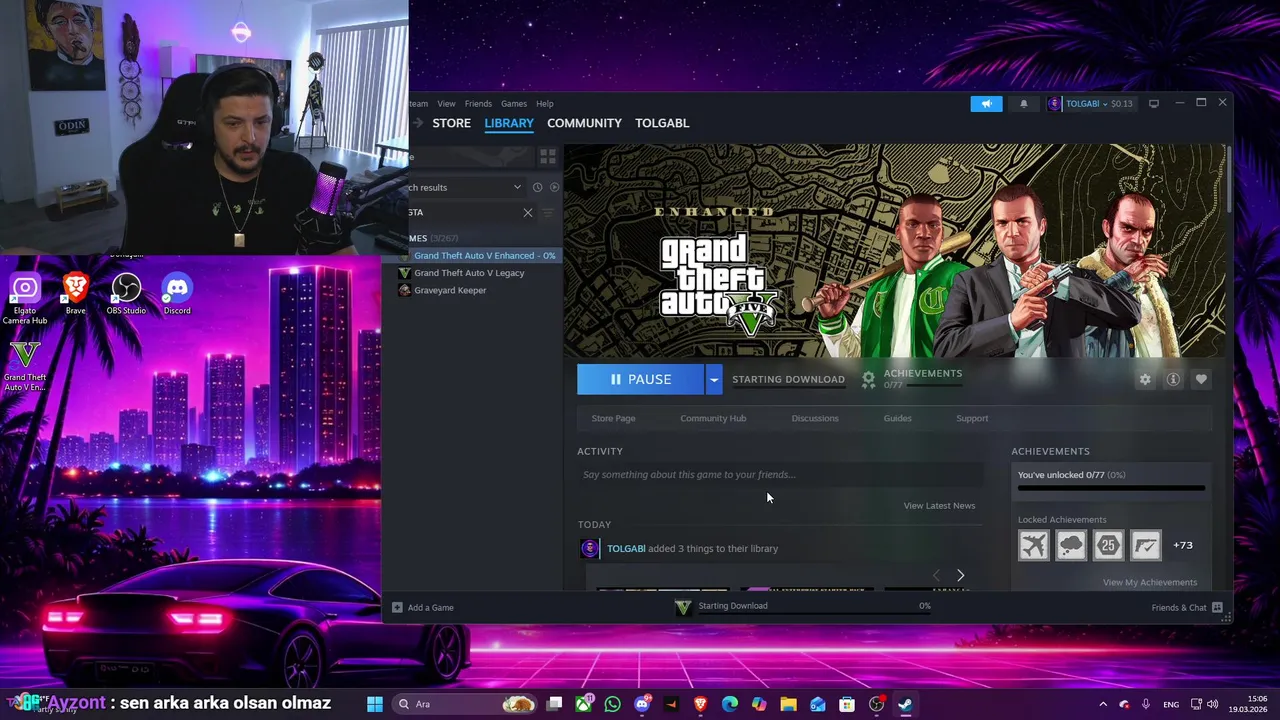The height and width of the screenshot is (720, 1280).
Task: Show hidden system tray icons chevron
Action: [1103, 704]
